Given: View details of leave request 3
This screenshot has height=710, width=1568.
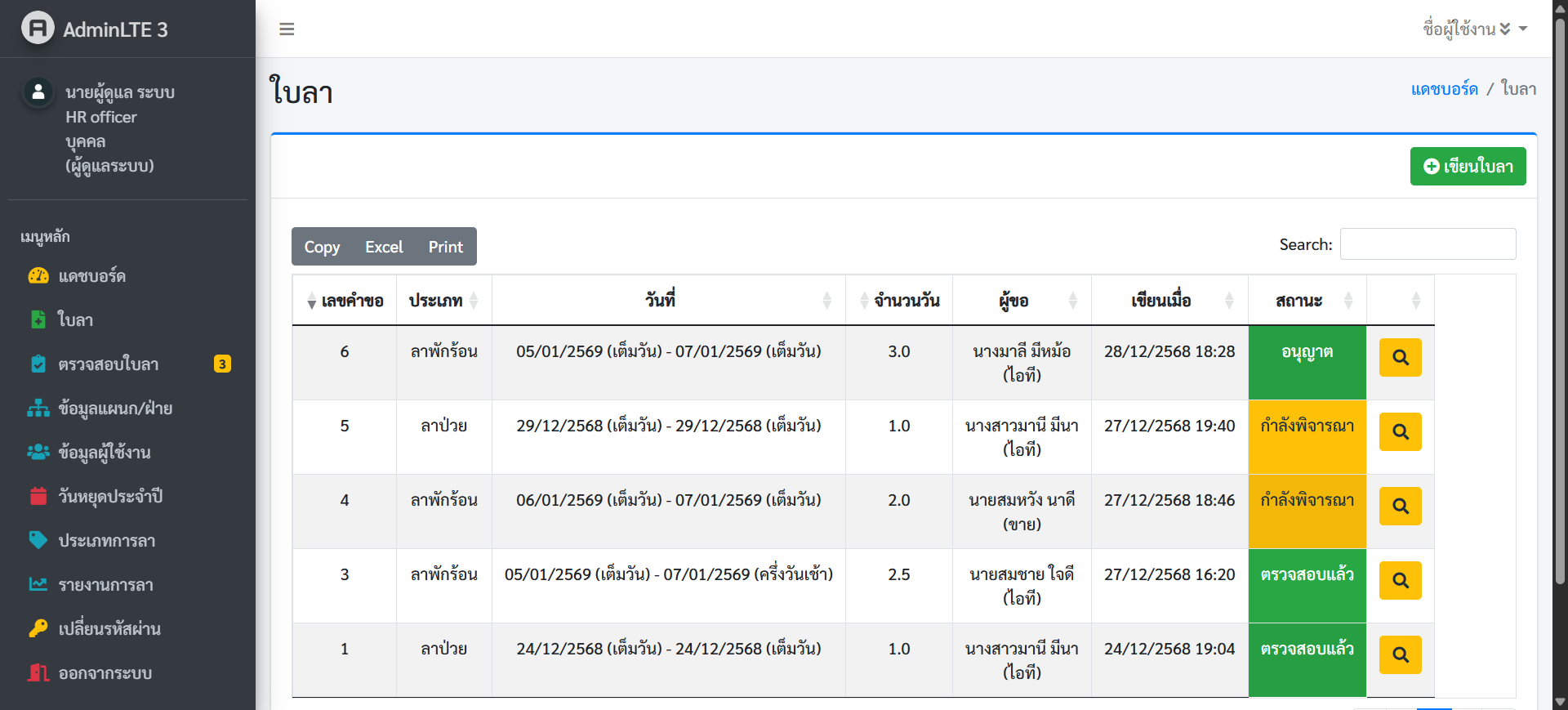Looking at the screenshot, I should click(1400, 581).
